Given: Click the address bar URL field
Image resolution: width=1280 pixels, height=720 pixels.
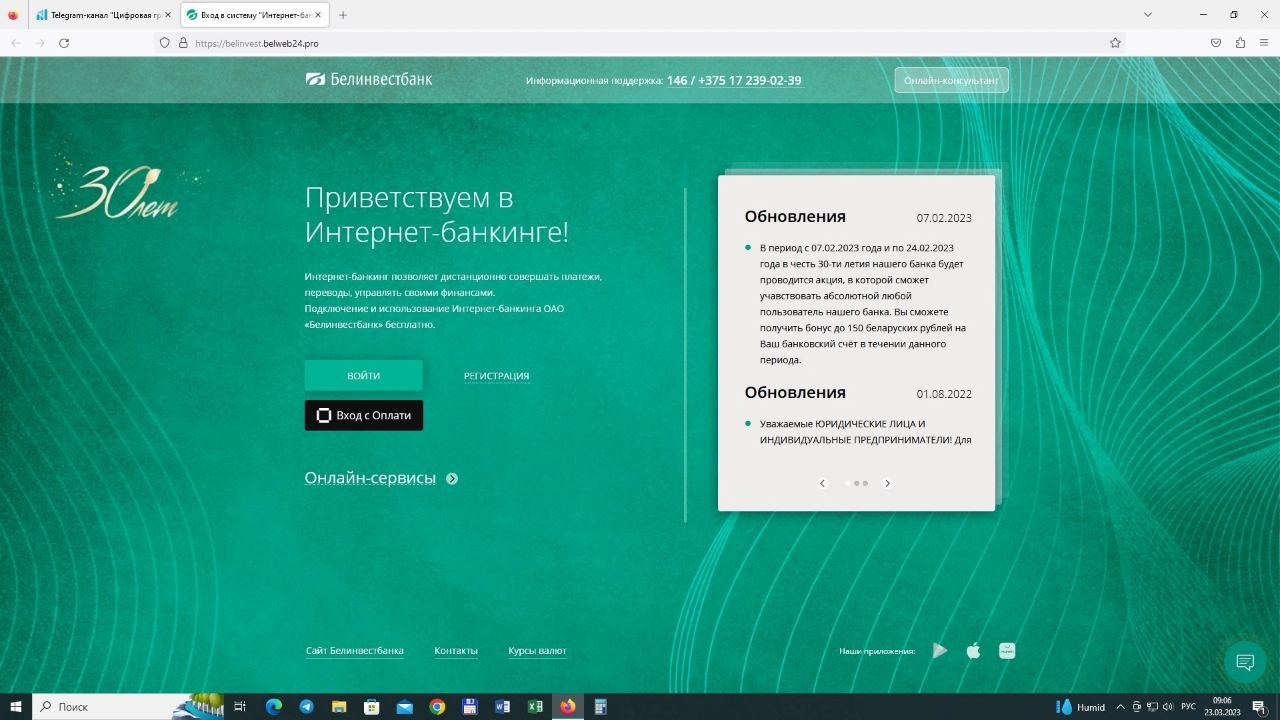Looking at the screenshot, I should click(x=640, y=43).
